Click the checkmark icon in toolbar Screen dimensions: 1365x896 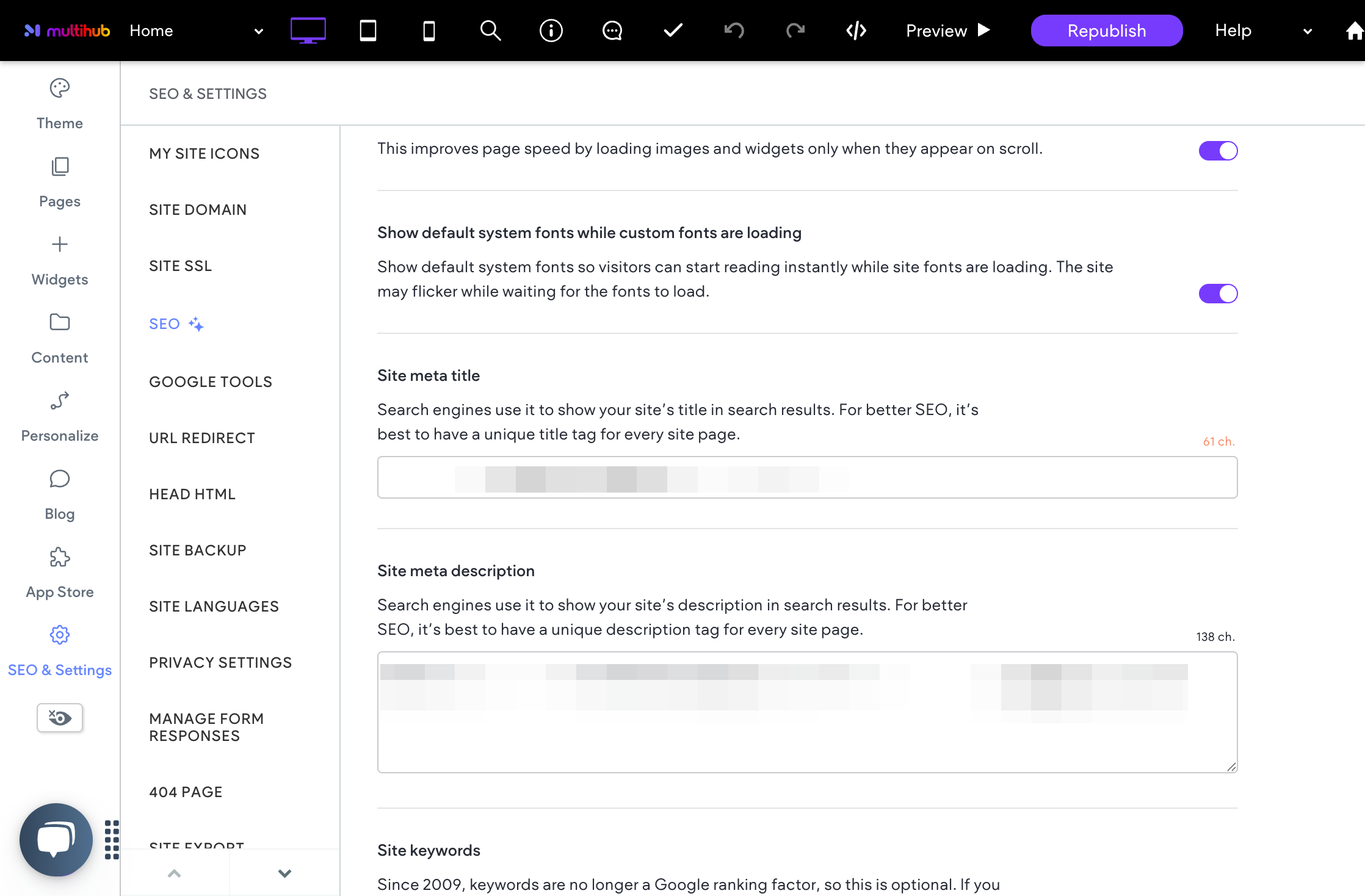(673, 31)
